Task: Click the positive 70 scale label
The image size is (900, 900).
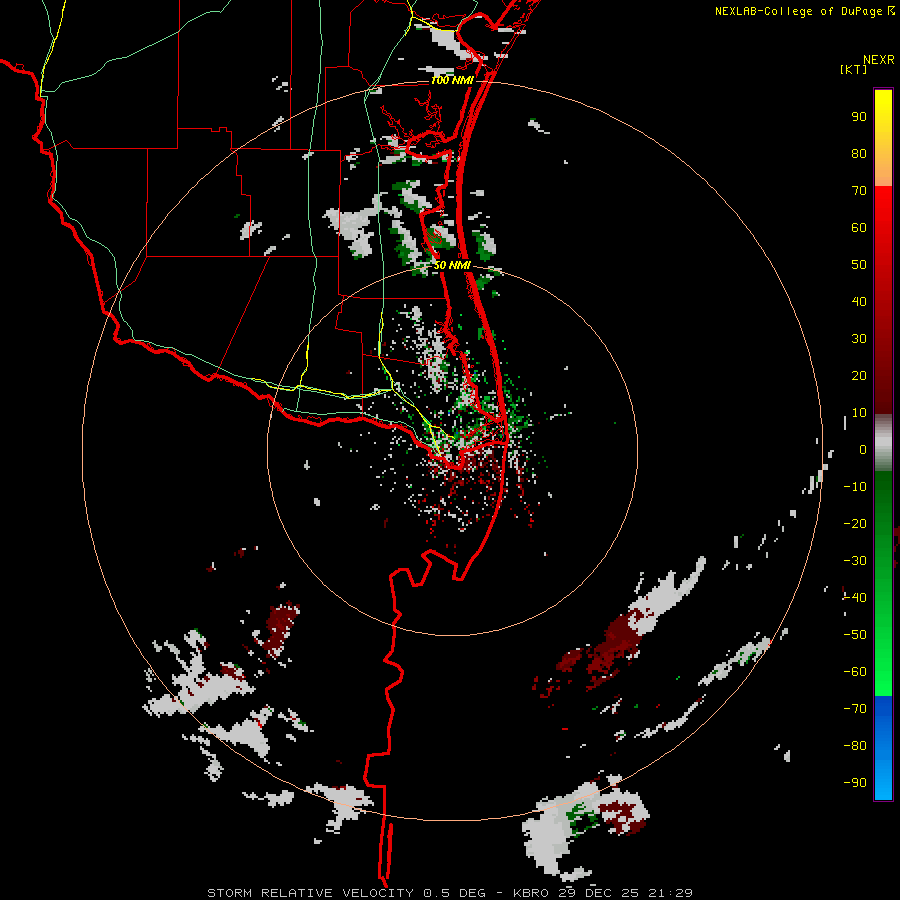Action: [x=859, y=191]
